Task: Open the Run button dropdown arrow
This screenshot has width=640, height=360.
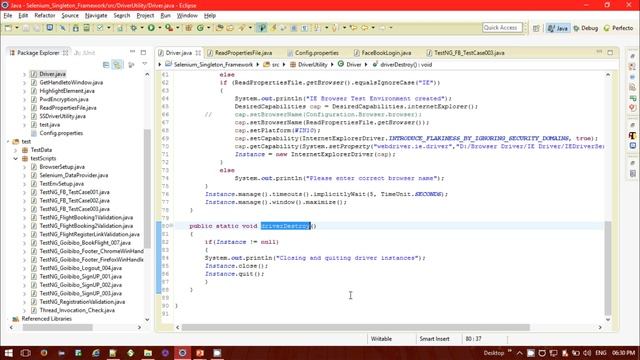Action: 160,28
